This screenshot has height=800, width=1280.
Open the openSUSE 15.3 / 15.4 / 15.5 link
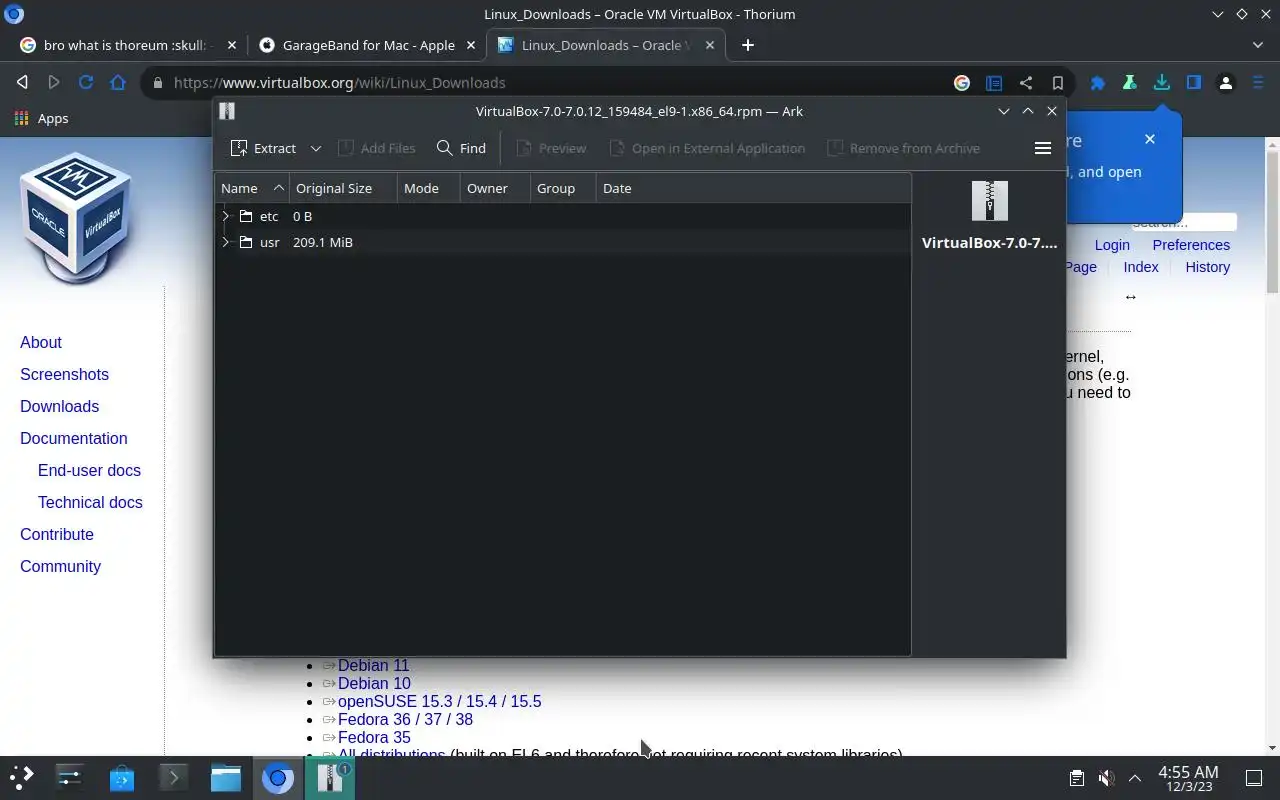(439, 702)
